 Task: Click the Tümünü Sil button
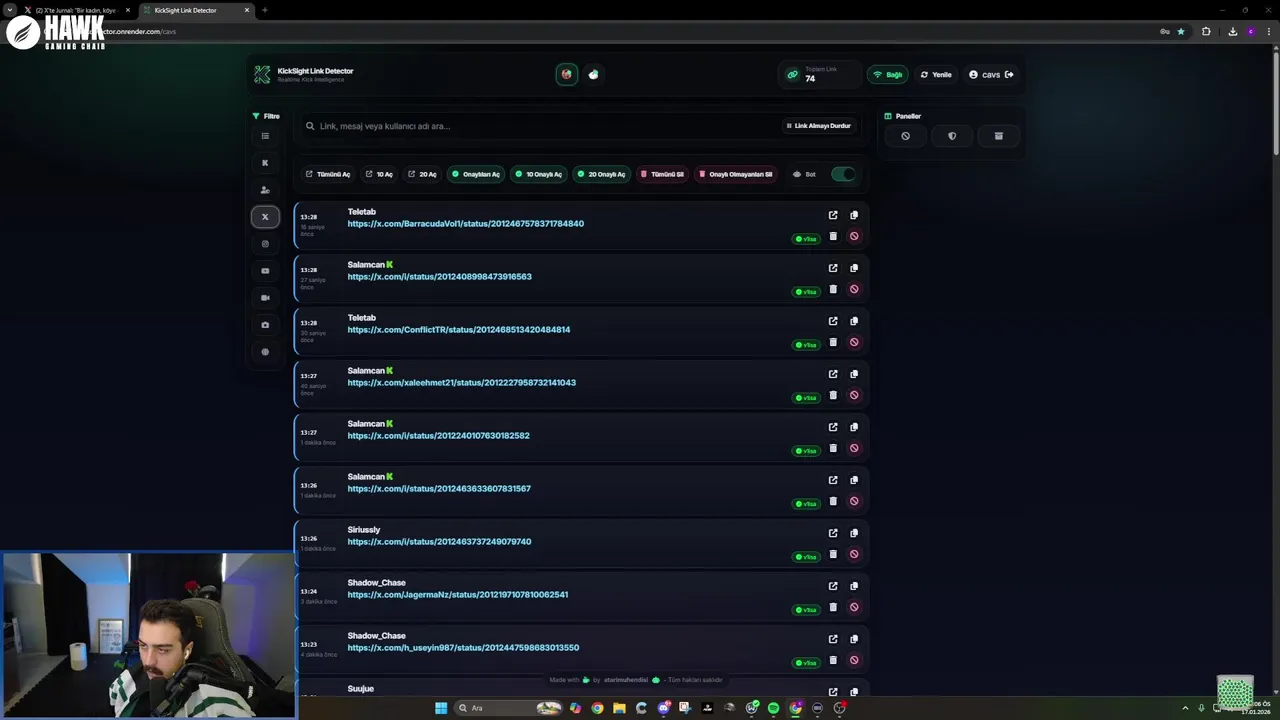coord(662,174)
